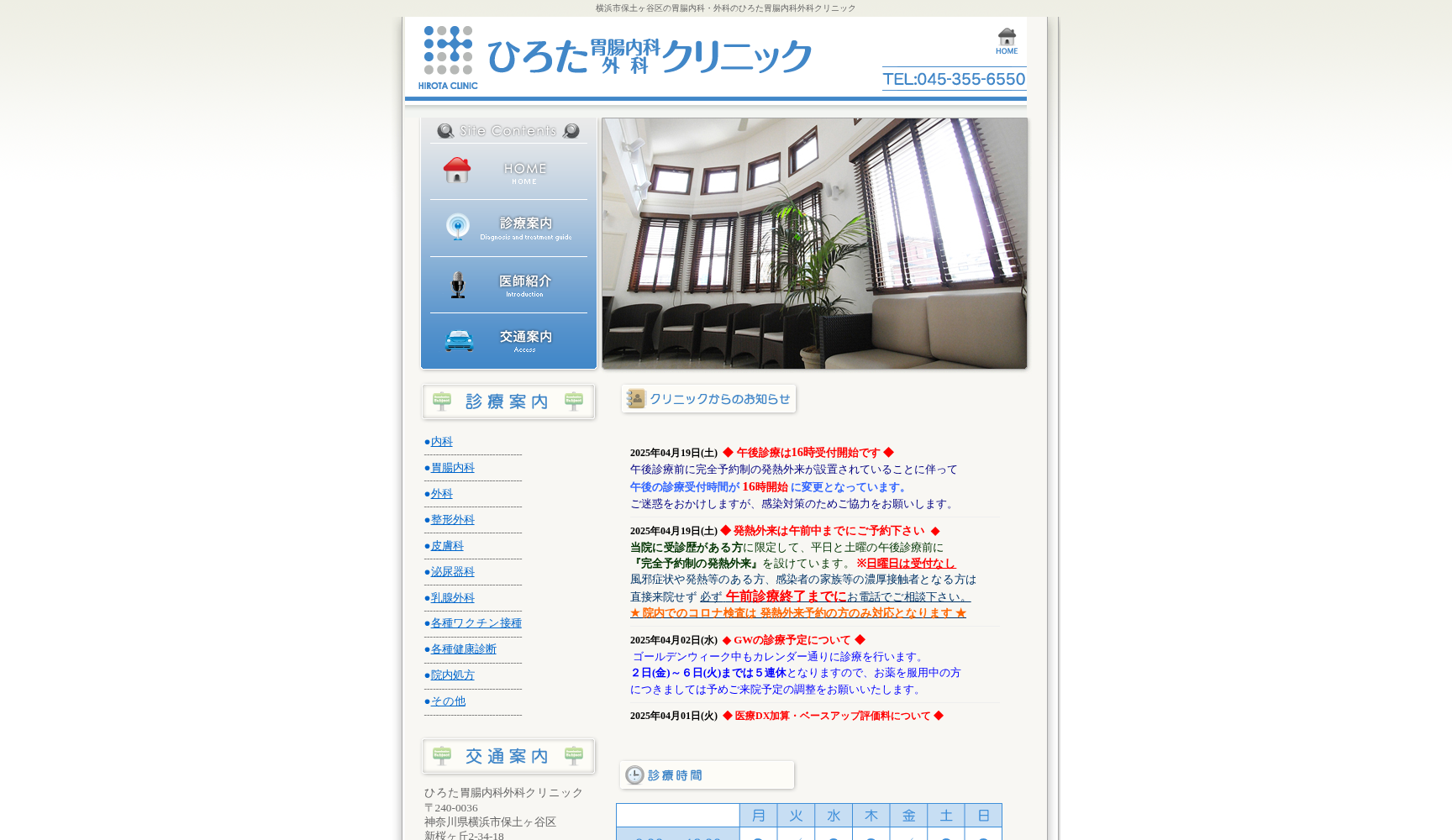Click the antenna icon beside 診療案内
Screen dimensions: 1452x840
click(x=457, y=226)
